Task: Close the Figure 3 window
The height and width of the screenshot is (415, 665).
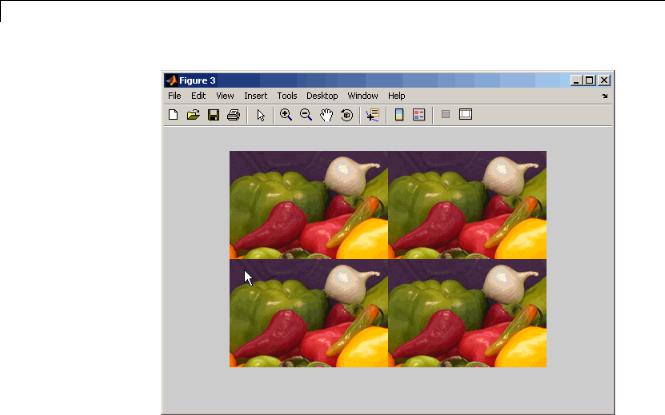Action: 604,80
